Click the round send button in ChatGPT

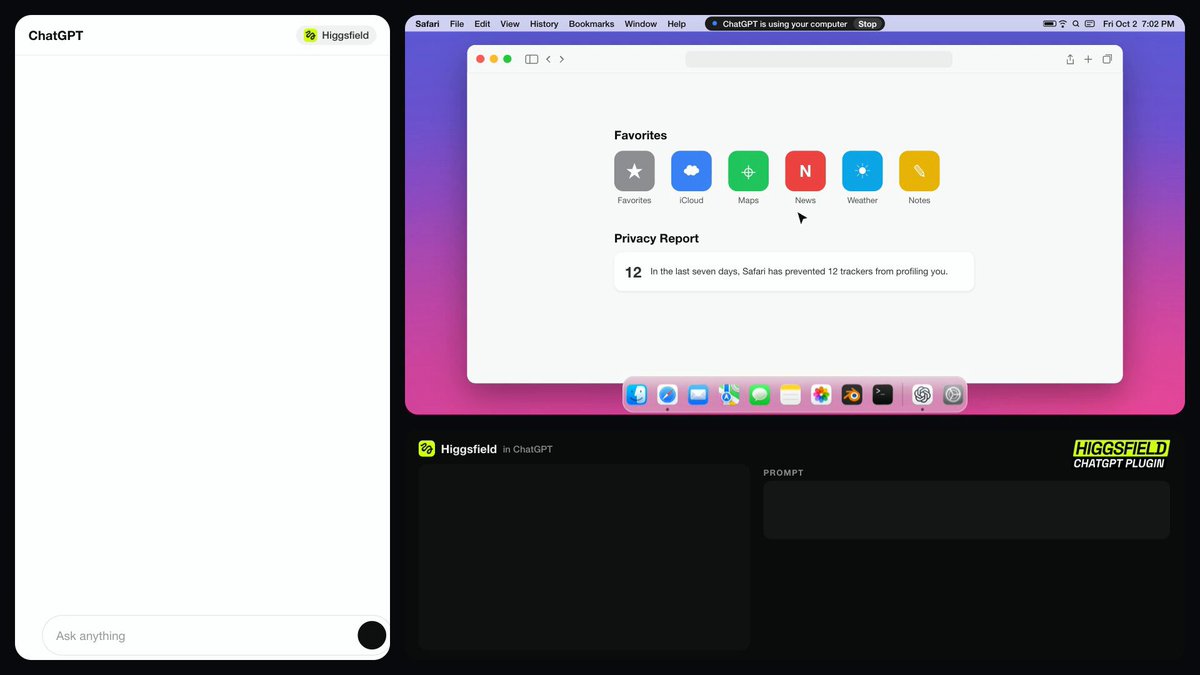coord(372,635)
